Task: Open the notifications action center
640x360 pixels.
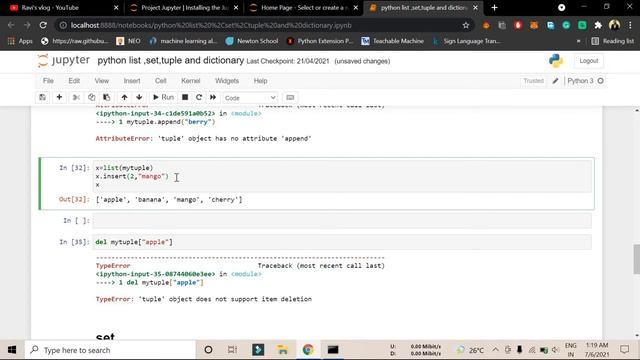Action: (x=624, y=350)
